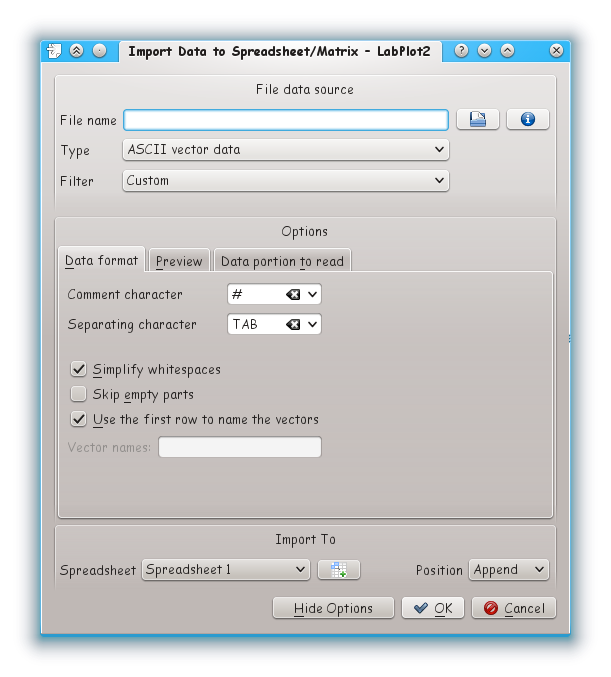Screen dimensions: 611x677
Task: Click the Cancel button
Action: (514, 608)
